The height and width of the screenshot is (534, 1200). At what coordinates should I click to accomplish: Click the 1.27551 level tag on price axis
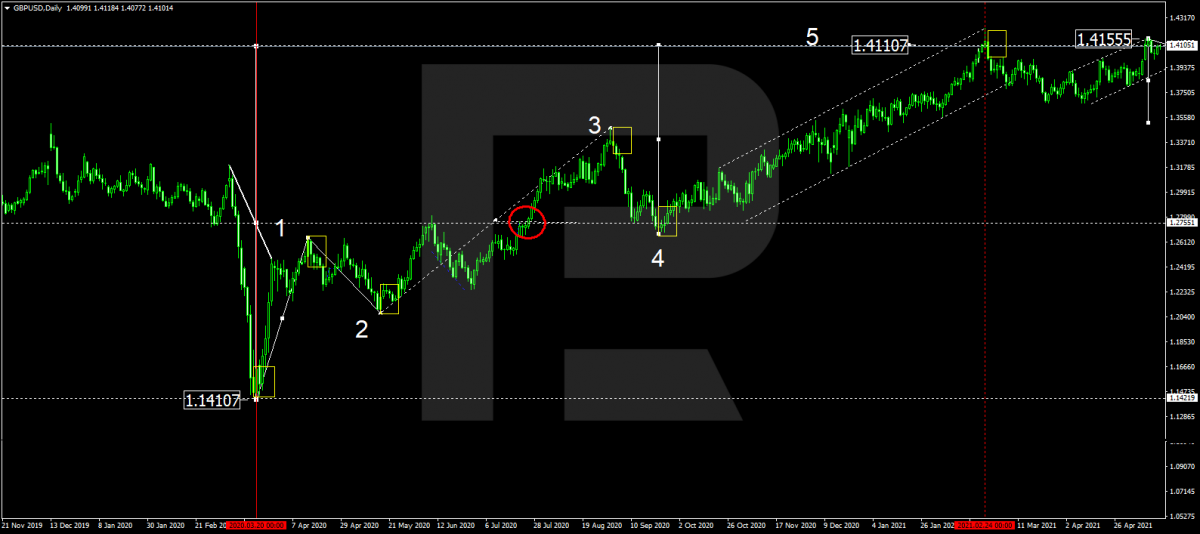click(1183, 222)
